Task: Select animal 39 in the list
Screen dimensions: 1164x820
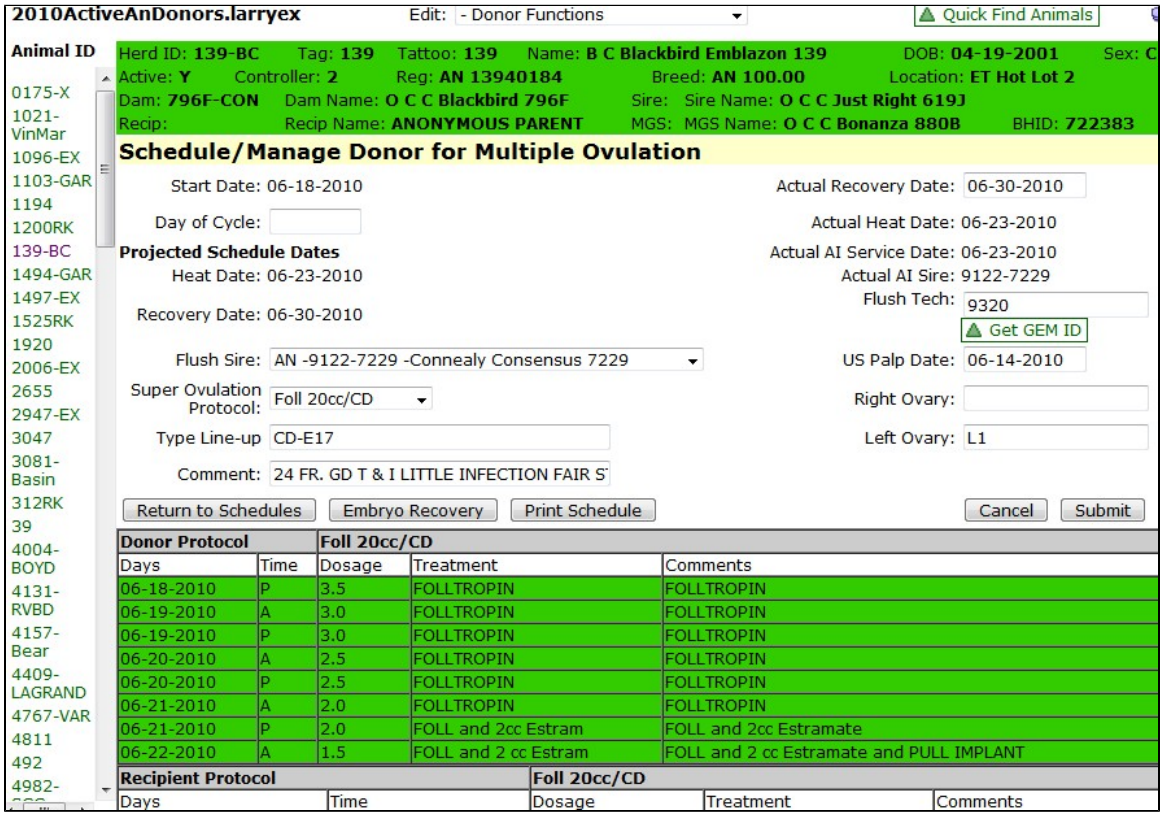Action: click(x=22, y=526)
